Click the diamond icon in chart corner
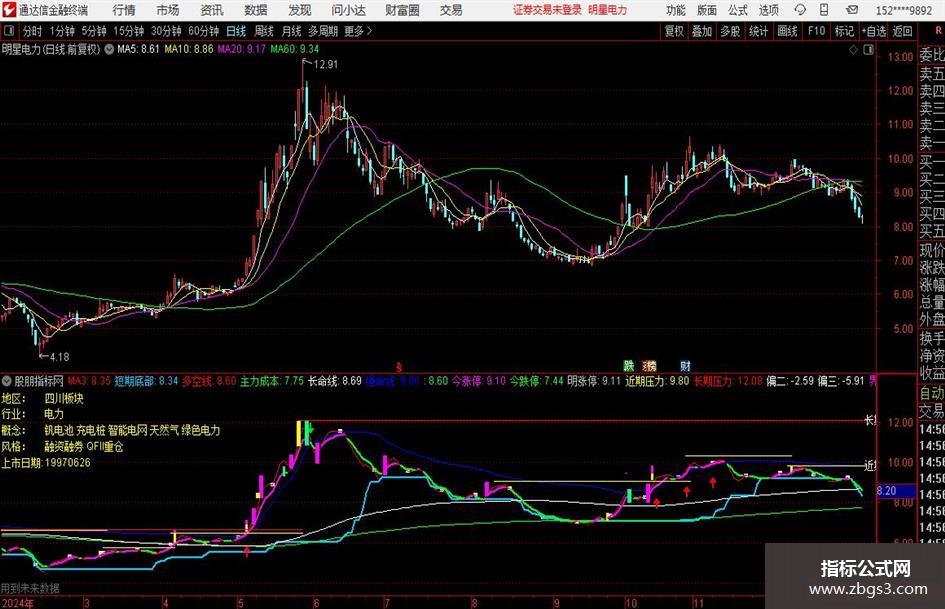Viewport: 945px width, 609px height. (853, 50)
